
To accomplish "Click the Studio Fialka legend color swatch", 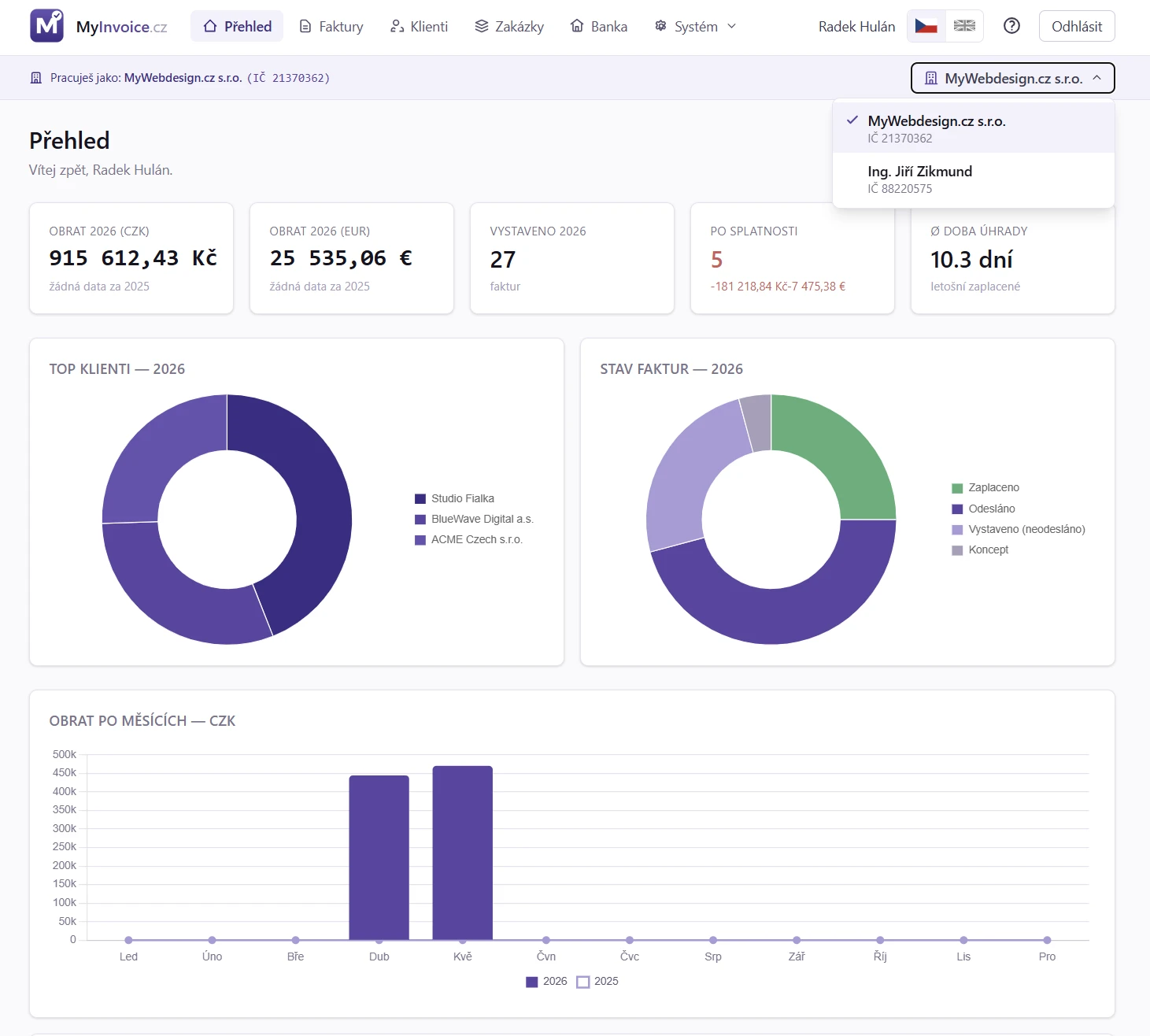I will pos(420,499).
